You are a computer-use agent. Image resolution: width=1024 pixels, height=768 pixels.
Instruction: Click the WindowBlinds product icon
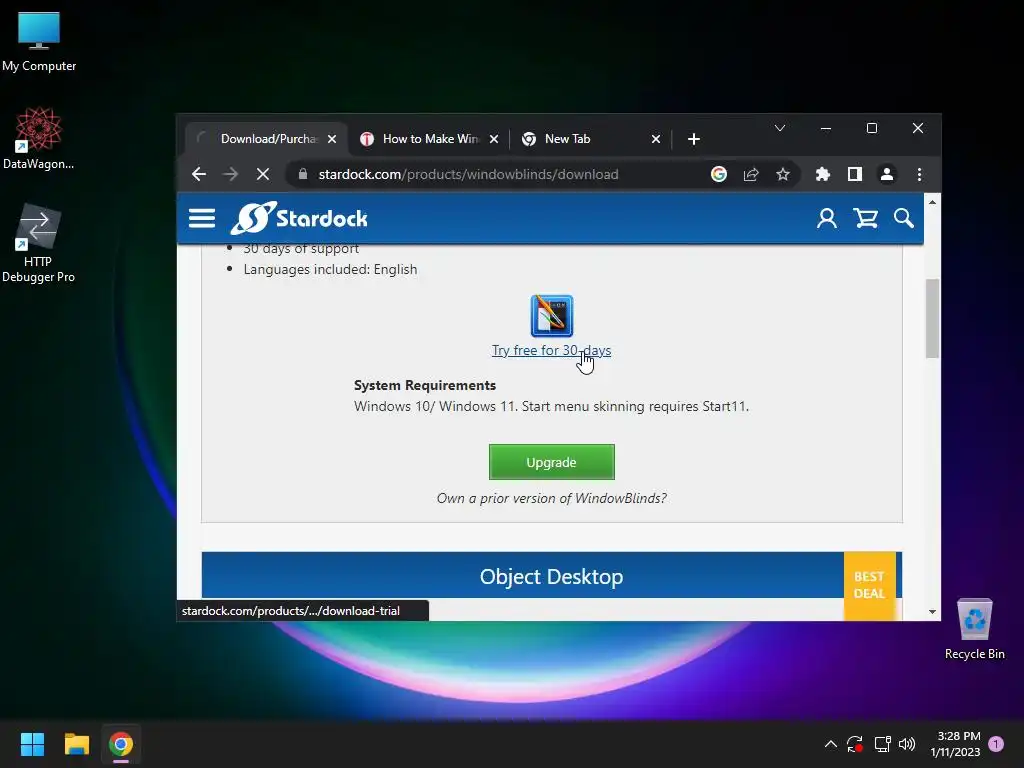(552, 316)
